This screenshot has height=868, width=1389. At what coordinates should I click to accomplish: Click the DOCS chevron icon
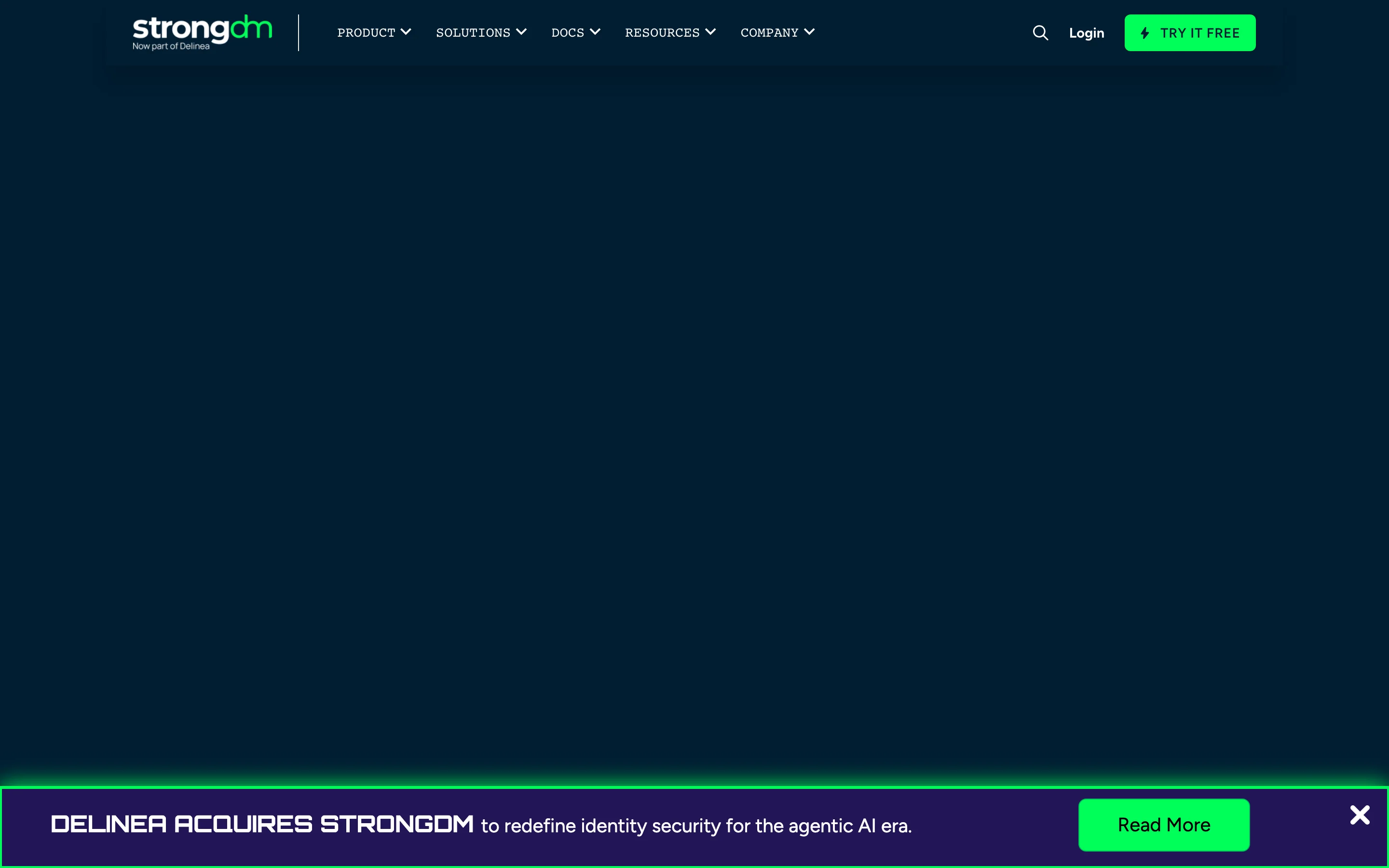point(595,32)
